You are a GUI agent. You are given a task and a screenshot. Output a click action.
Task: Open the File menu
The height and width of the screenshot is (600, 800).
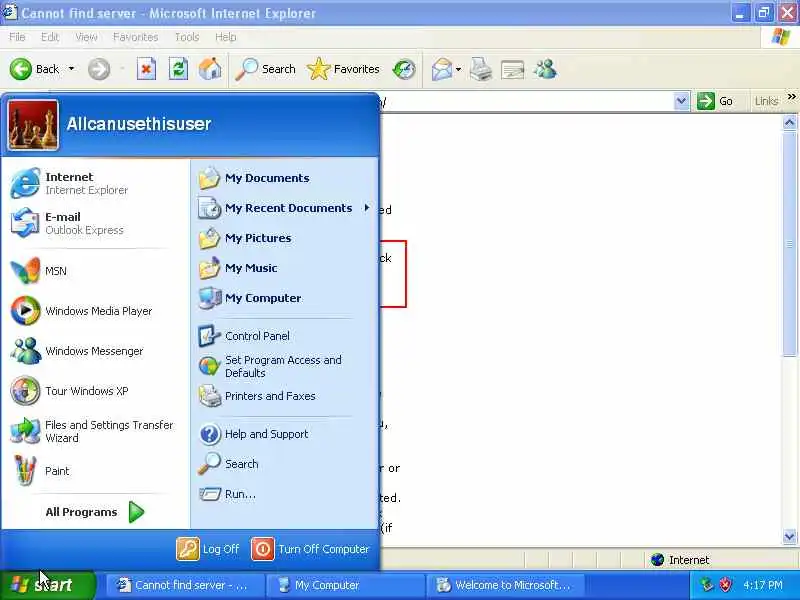tap(17, 37)
